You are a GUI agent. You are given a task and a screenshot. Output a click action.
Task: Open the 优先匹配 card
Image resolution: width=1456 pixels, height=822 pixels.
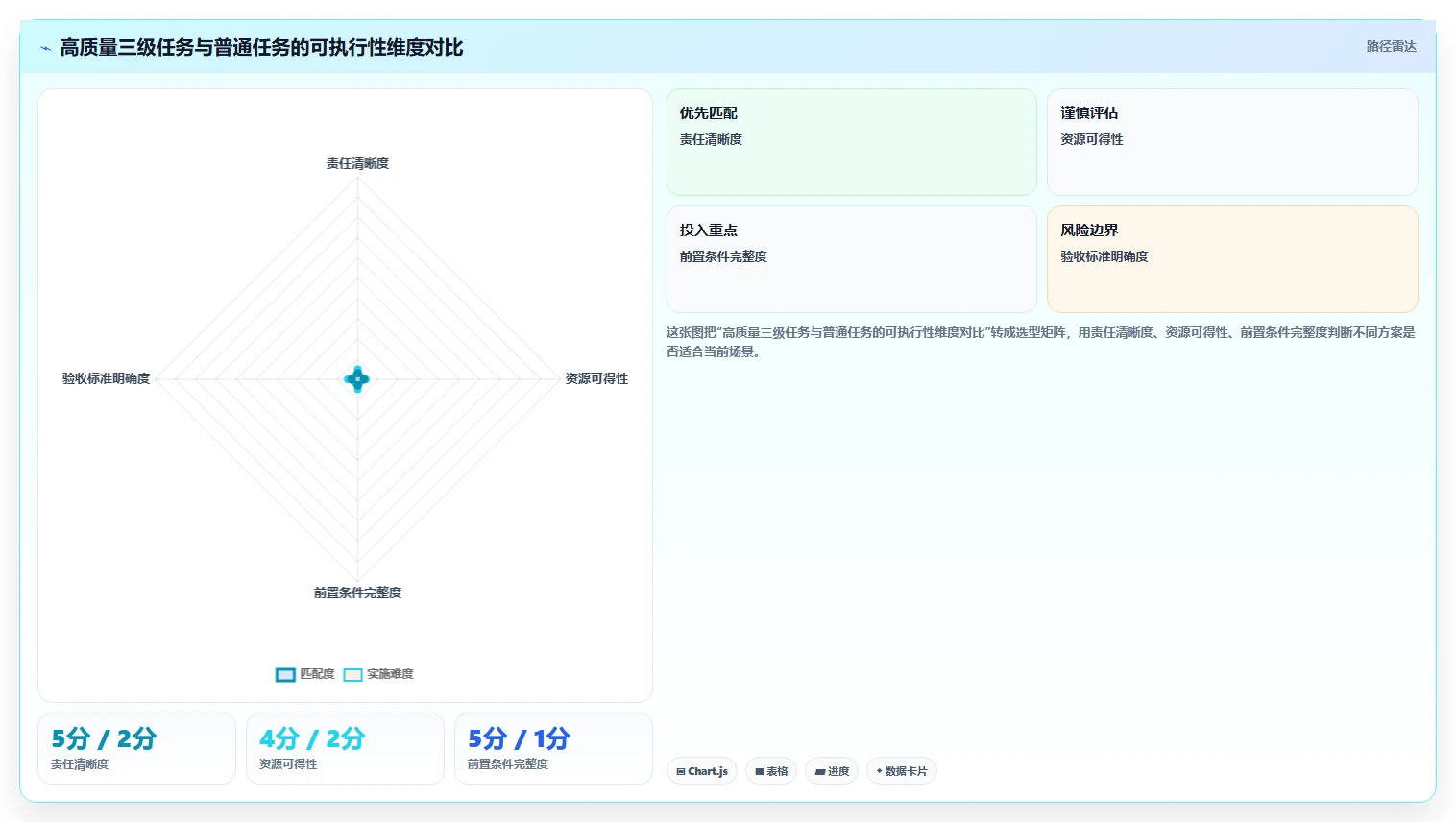tap(851, 142)
